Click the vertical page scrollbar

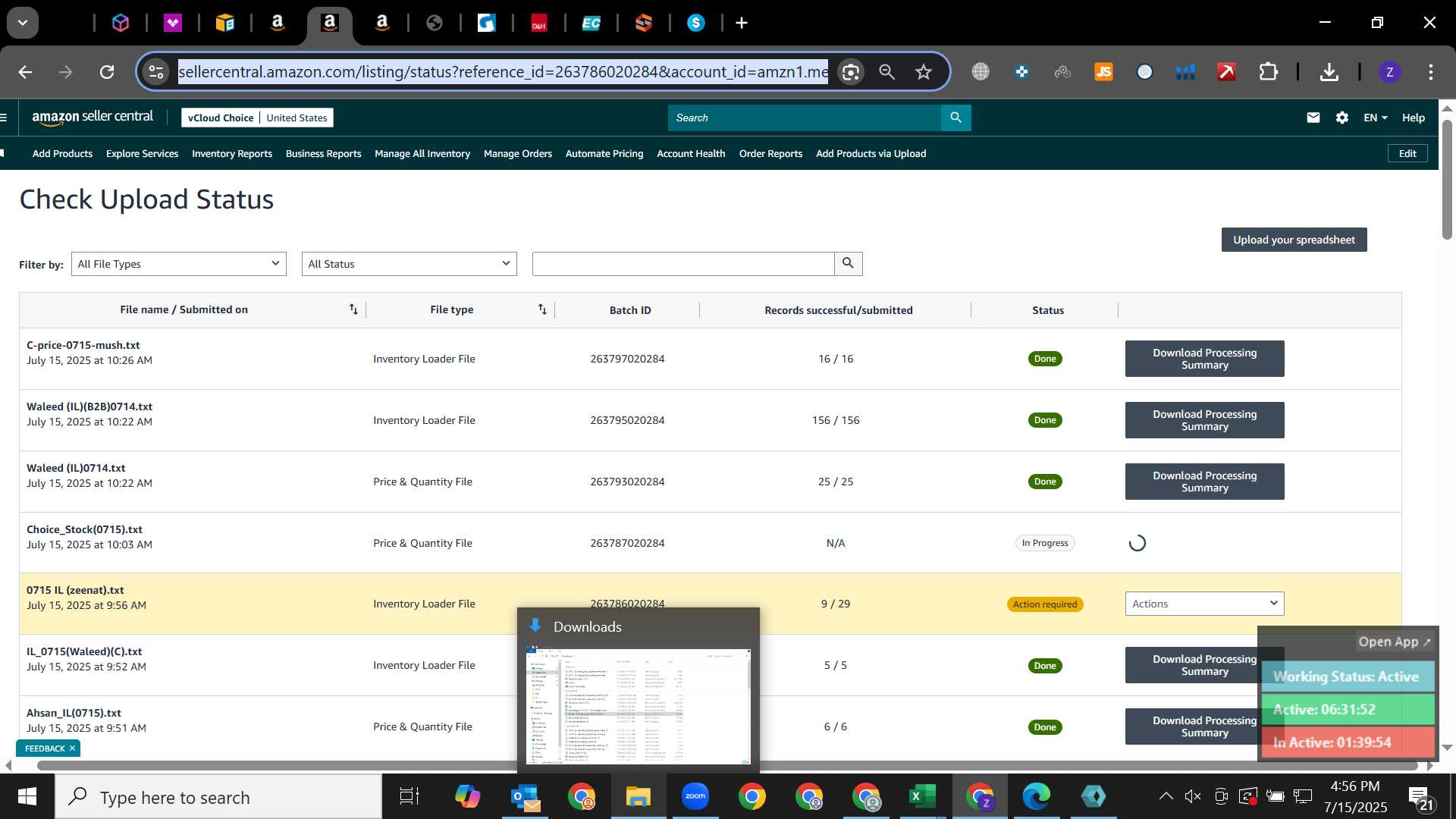(1447, 180)
